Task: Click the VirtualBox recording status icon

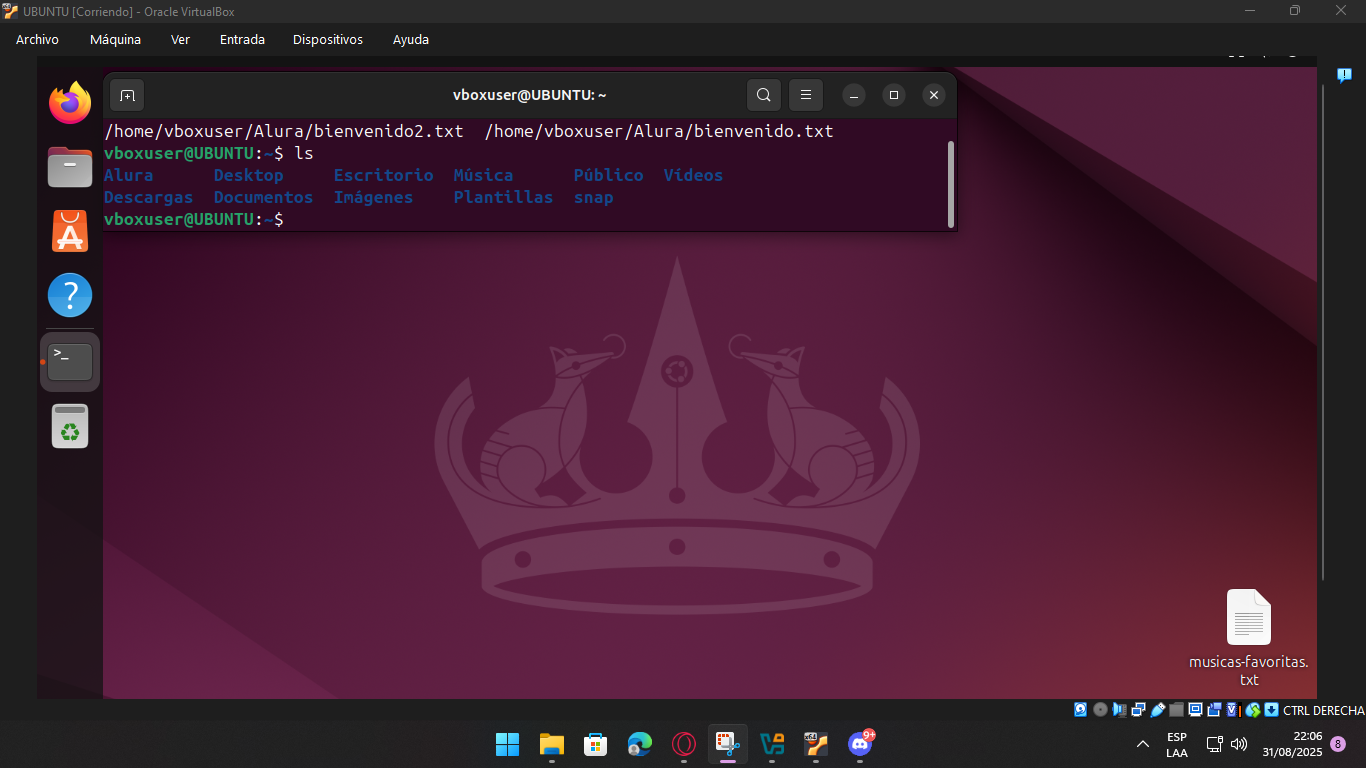Action: [1215, 710]
